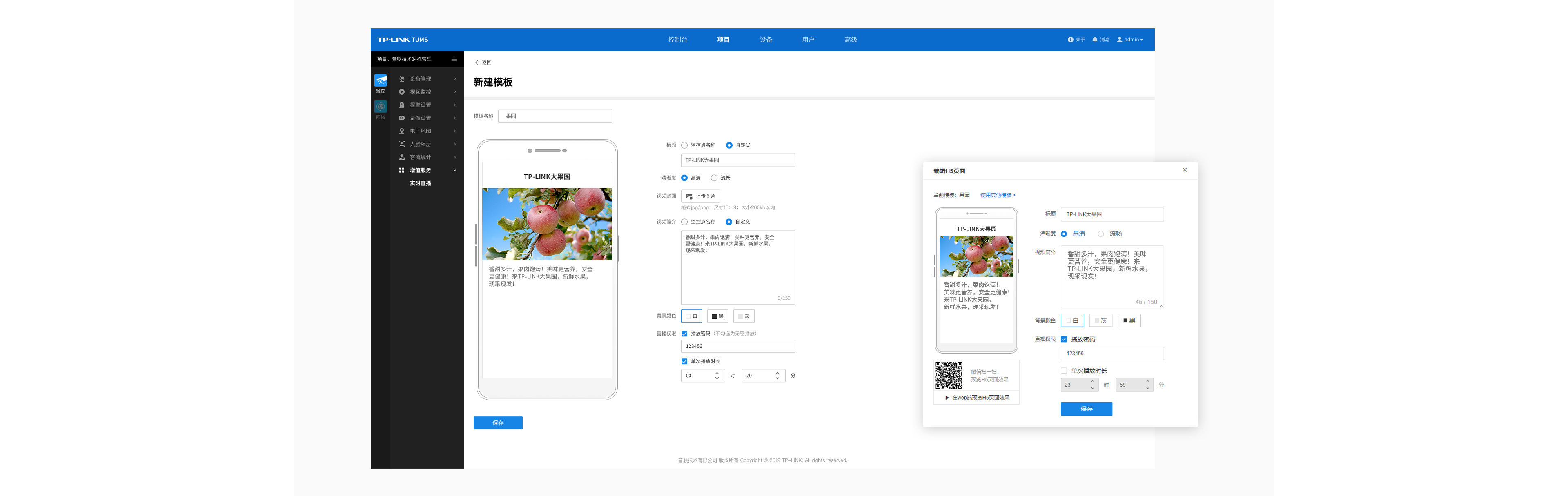Open the 监控 module icon in sidebar
1568x496 pixels.
(x=381, y=81)
